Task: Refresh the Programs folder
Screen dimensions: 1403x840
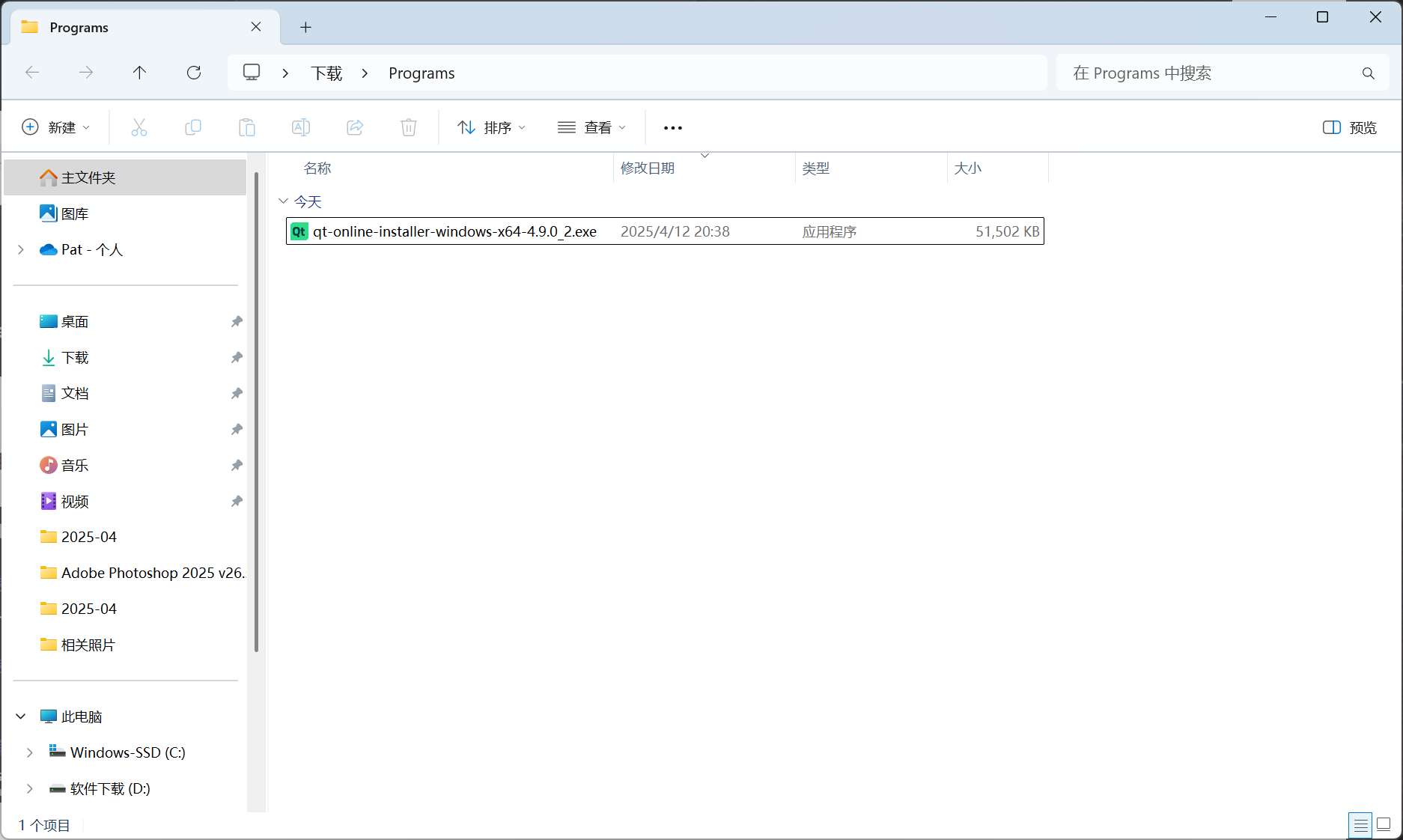Action: (x=194, y=73)
